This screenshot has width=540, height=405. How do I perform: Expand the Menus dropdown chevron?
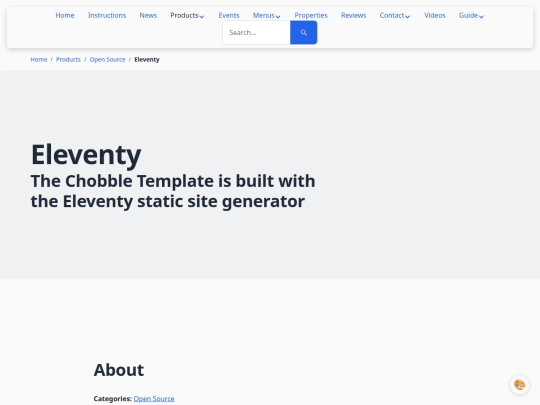pos(278,17)
